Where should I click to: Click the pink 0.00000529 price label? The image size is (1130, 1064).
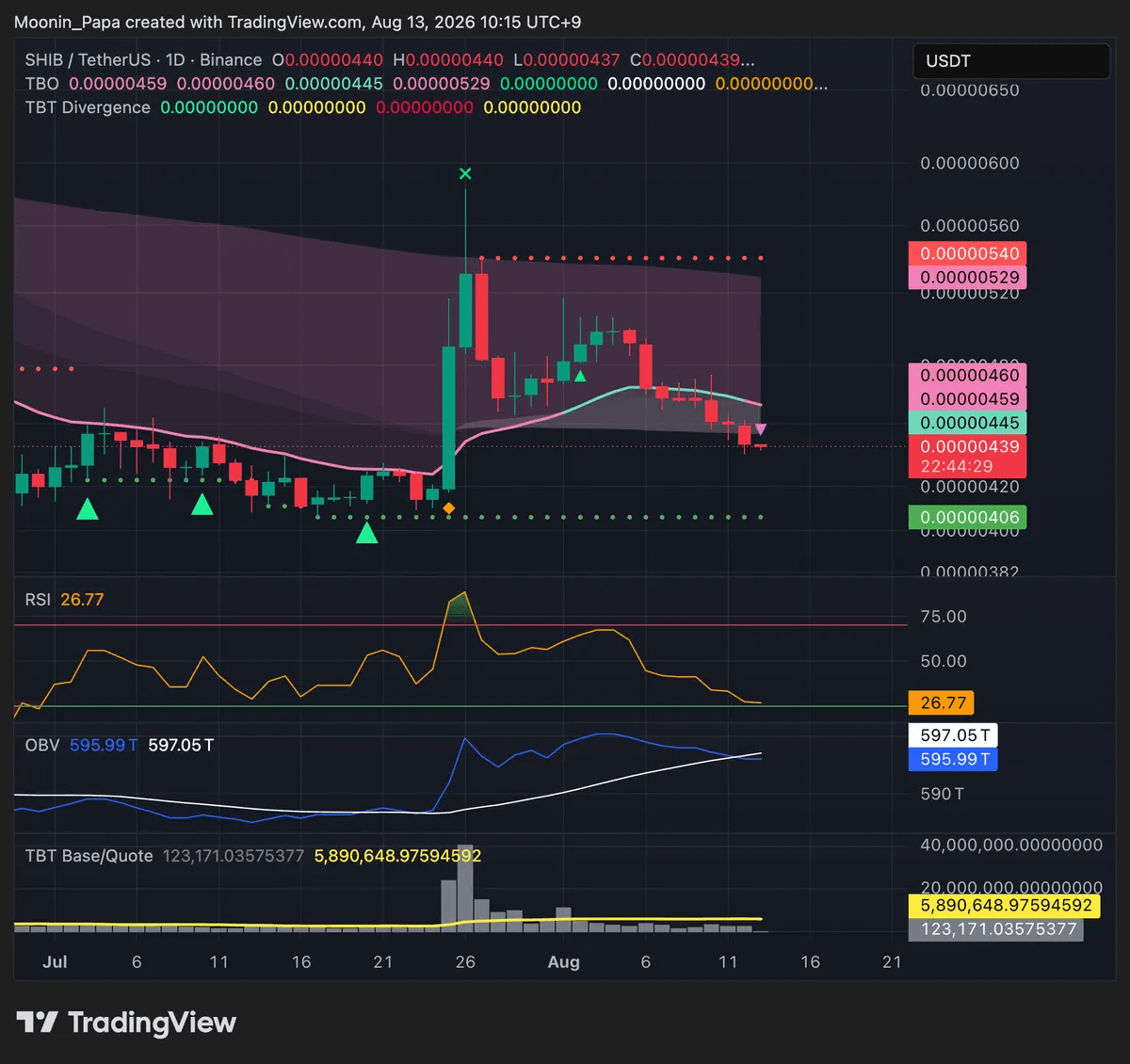tap(968, 278)
